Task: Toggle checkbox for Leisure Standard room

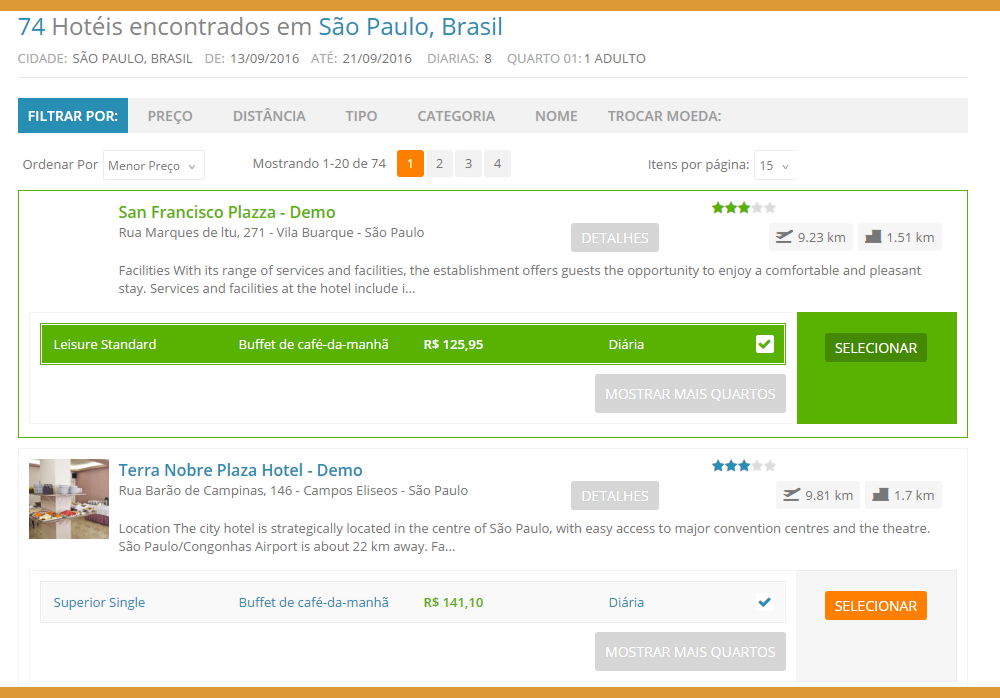Action: pos(765,344)
